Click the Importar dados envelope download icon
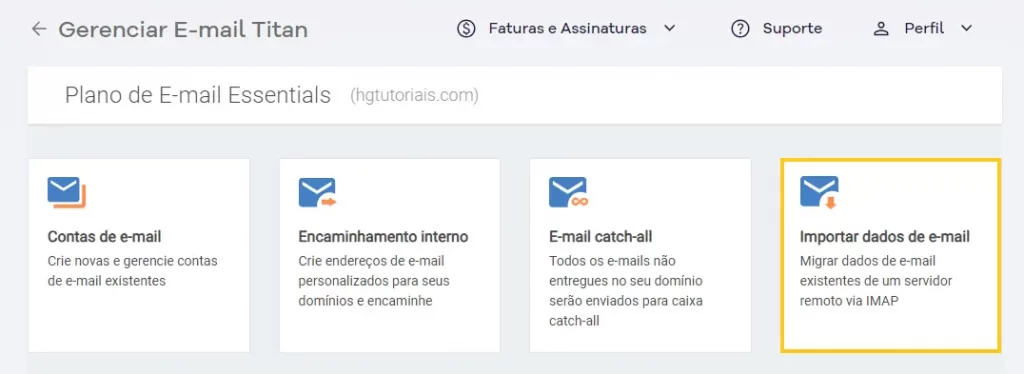 [820, 193]
